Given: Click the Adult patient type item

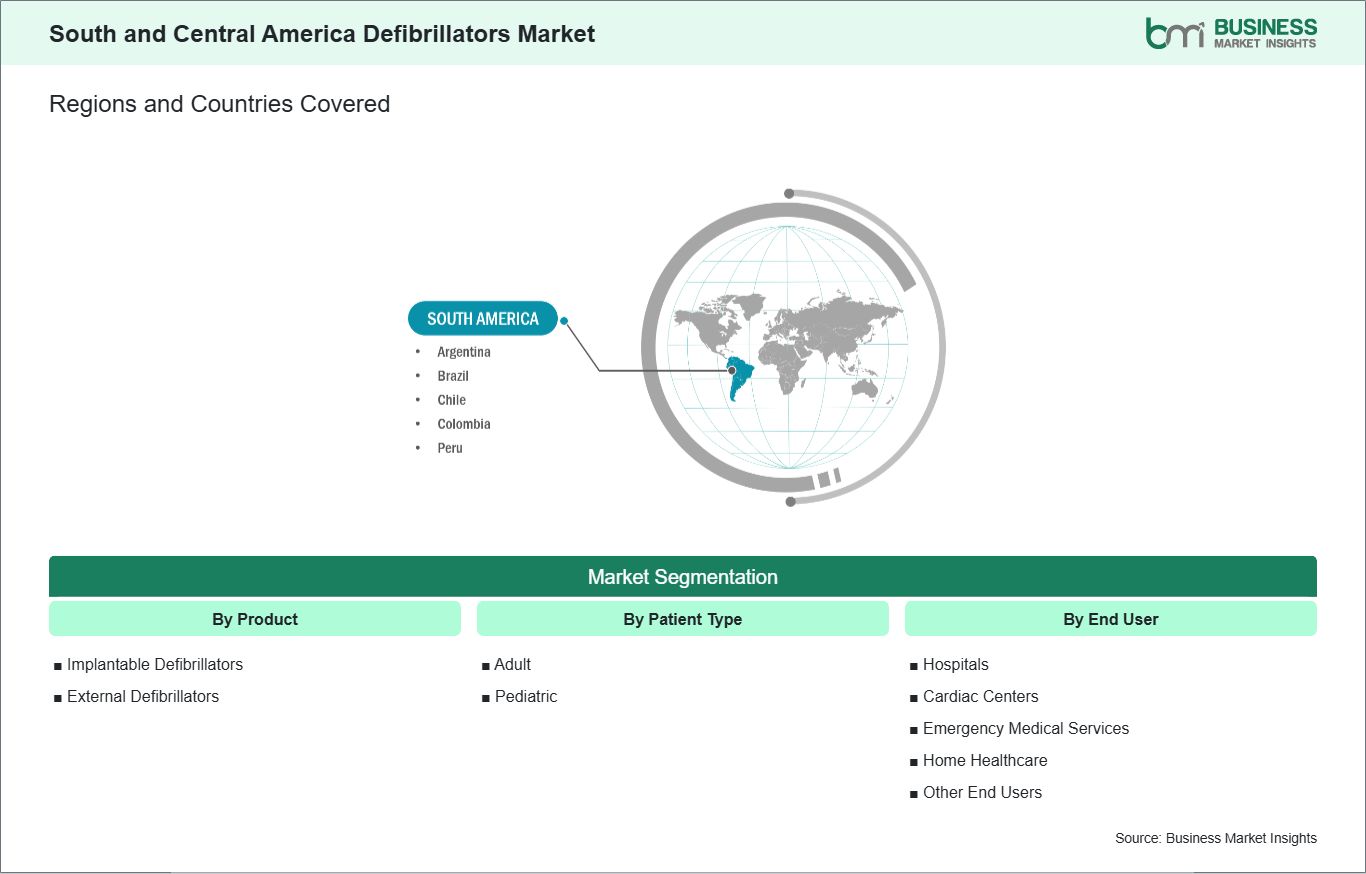Looking at the screenshot, I should 513,664.
